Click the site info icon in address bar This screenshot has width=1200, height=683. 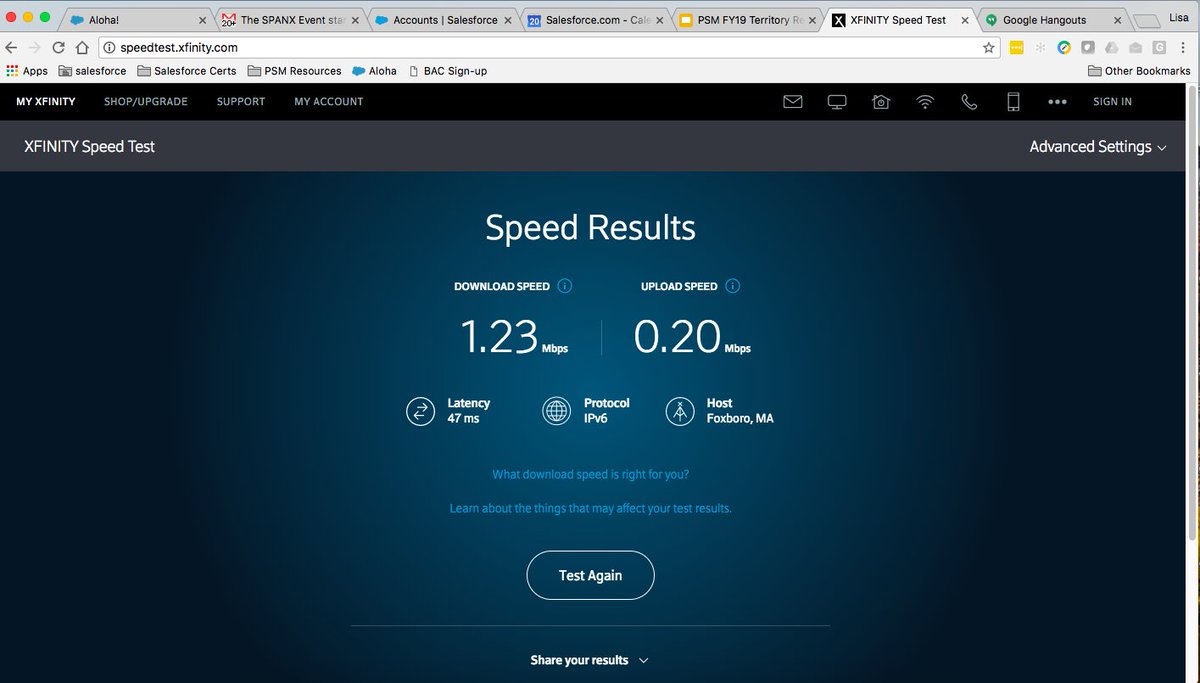[x=109, y=47]
